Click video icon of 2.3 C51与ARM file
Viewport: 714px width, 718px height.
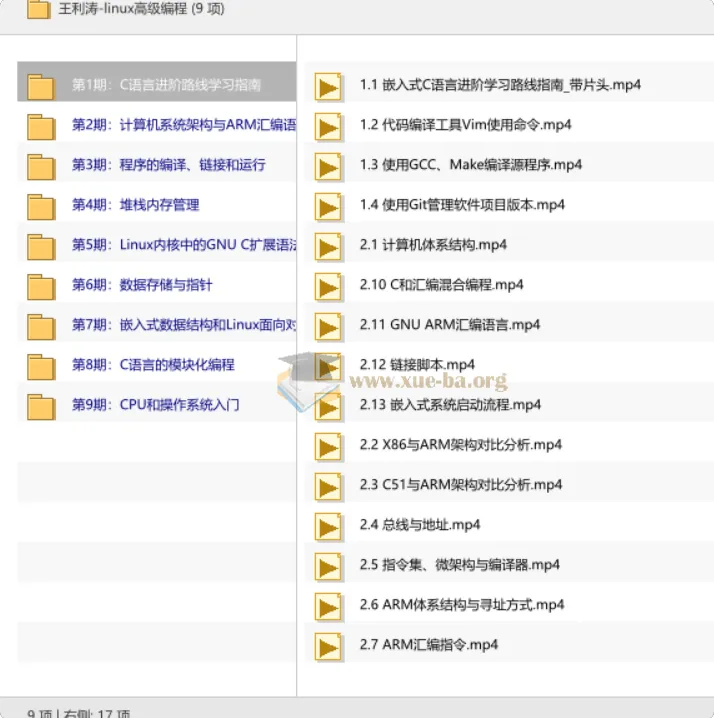click(328, 487)
